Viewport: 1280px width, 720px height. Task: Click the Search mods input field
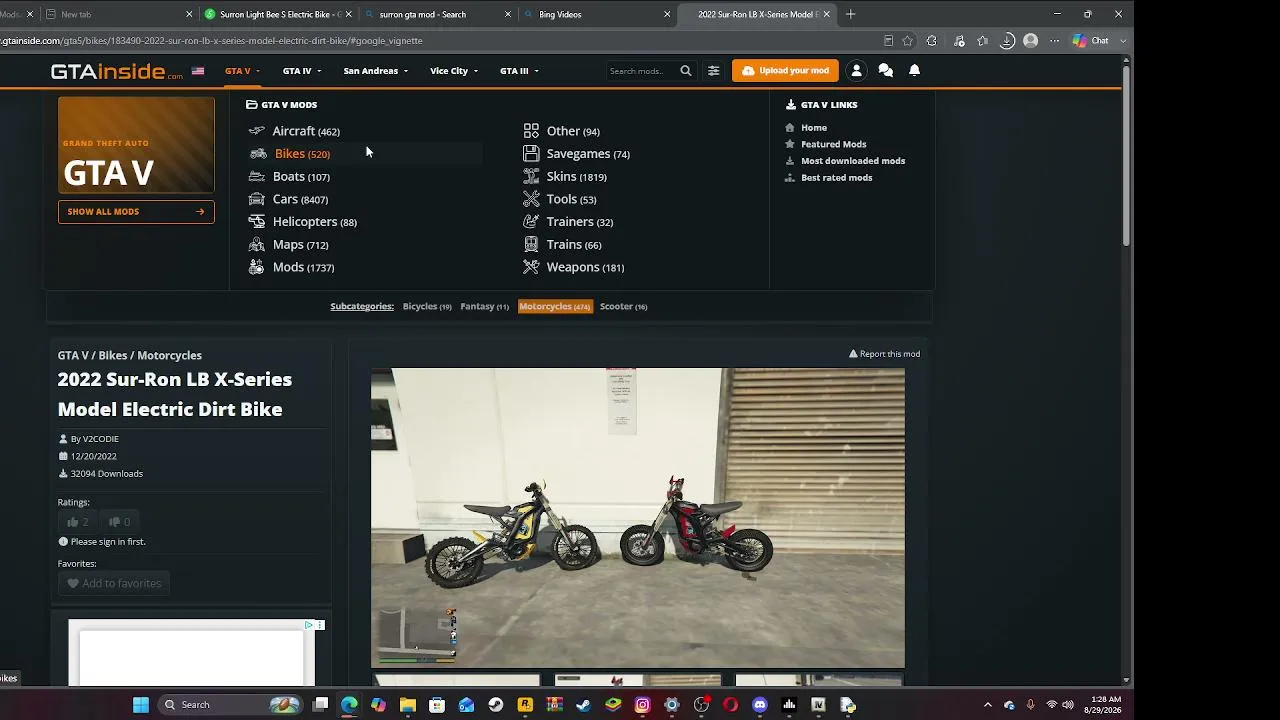click(640, 71)
